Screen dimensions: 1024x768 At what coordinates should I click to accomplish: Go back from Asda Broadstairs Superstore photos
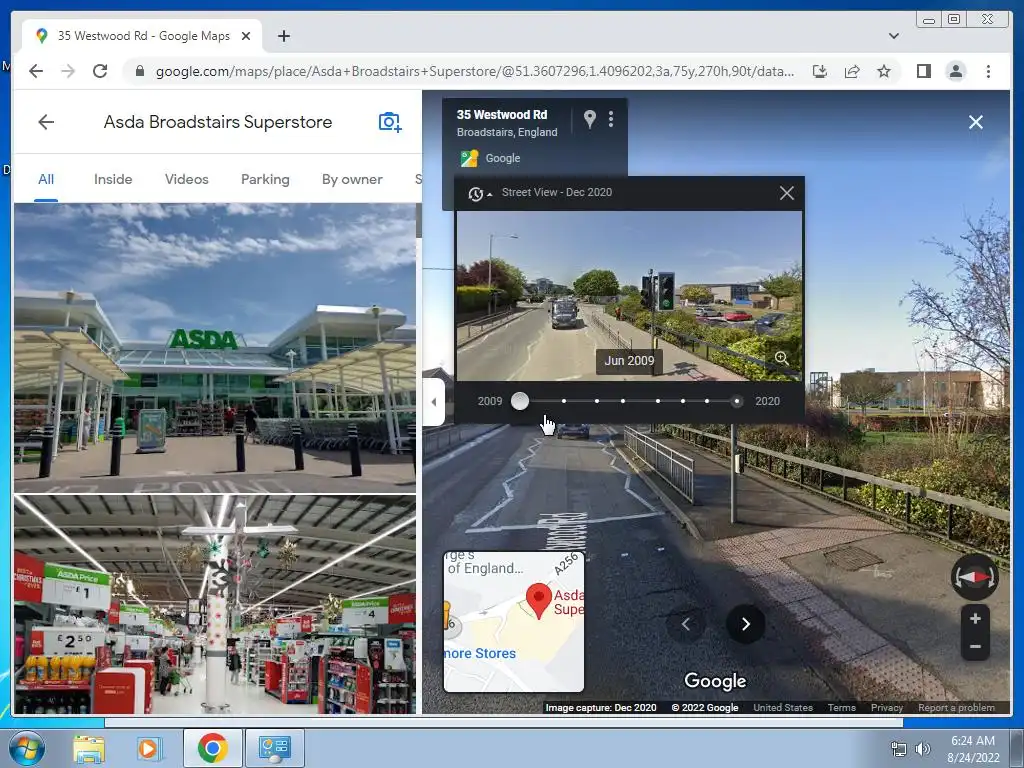pos(46,122)
